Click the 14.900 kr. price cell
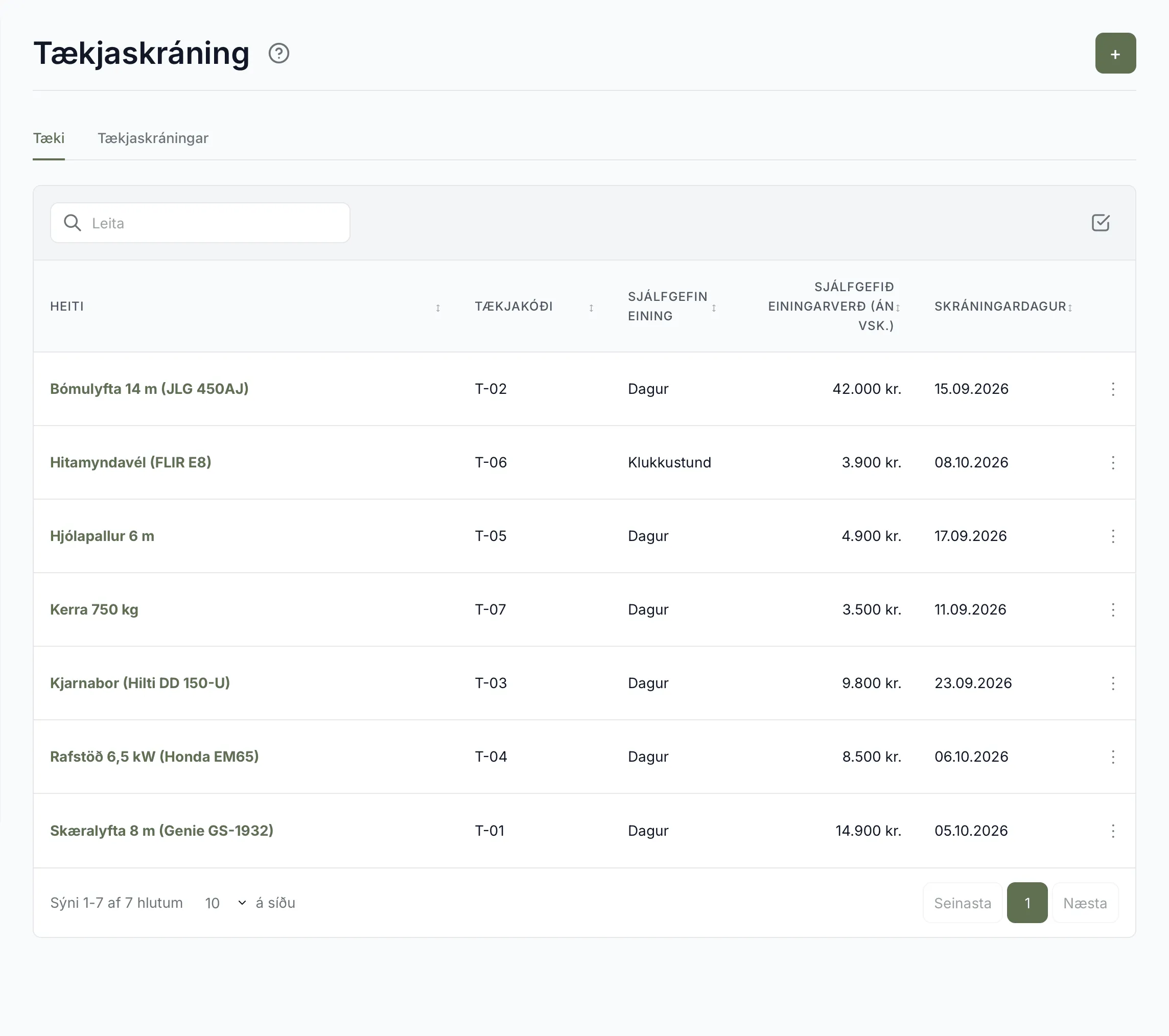The width and height of the screenshot is (1169, 1036). (868, 831)
